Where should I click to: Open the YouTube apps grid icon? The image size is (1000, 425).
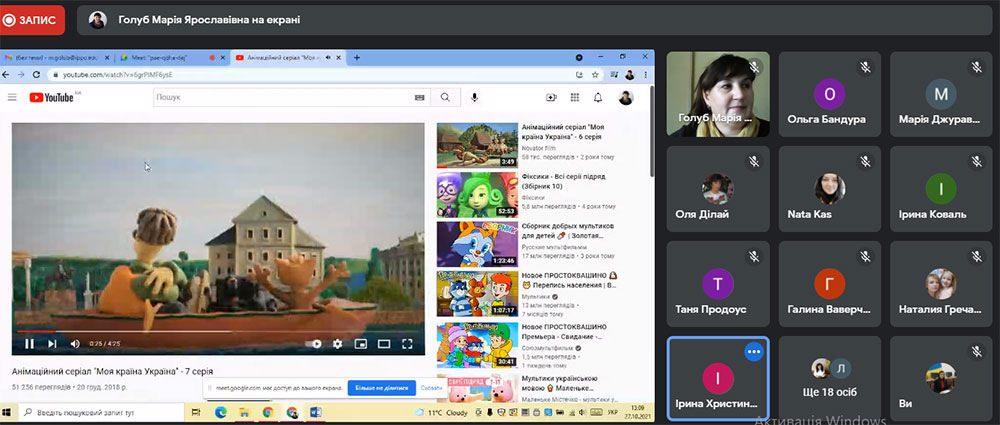click(x=575, y=98)
